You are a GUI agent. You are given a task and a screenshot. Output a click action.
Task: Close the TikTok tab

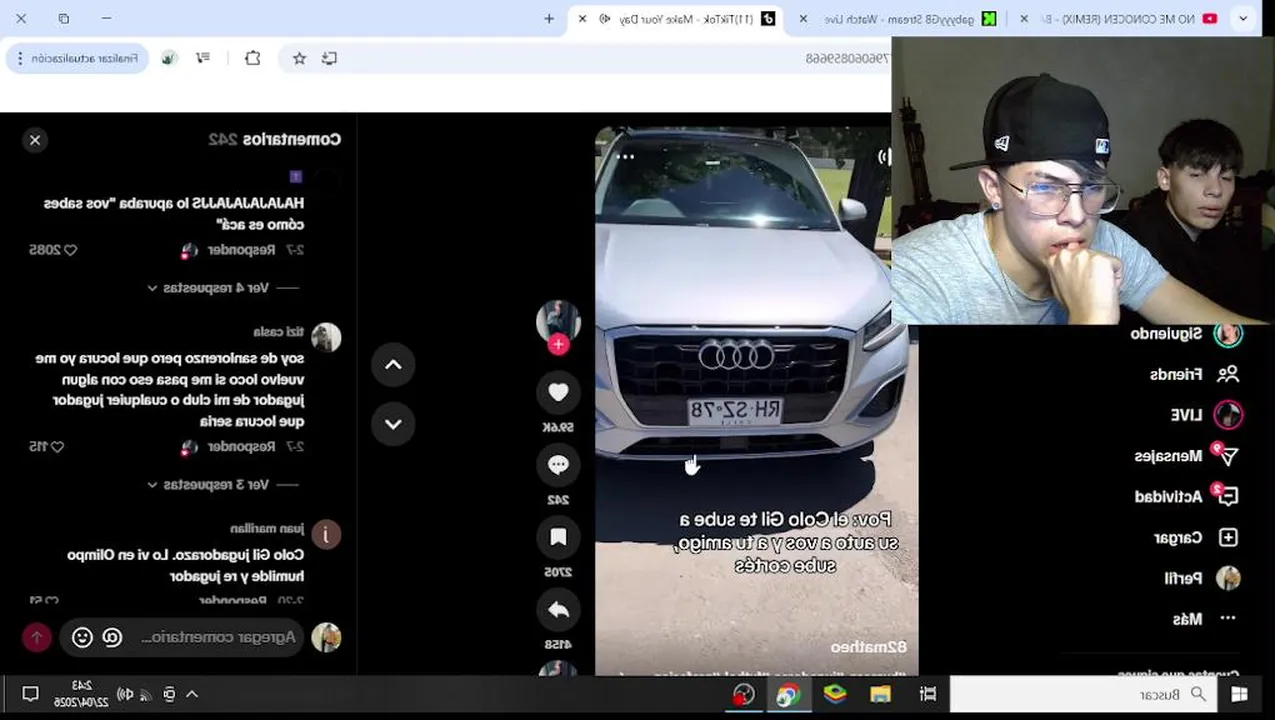point(583,19)
